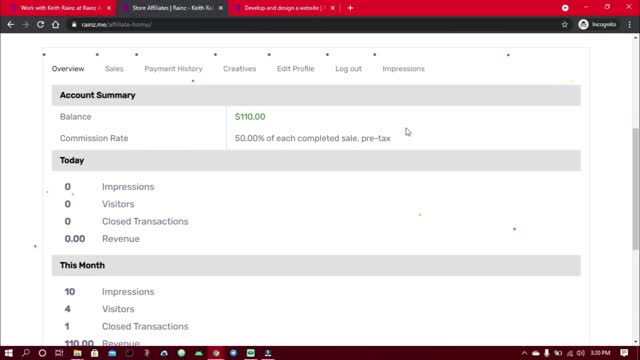Open the Incognito profile indicator
This screenshot has width=640, height=360.
[598, 24]
